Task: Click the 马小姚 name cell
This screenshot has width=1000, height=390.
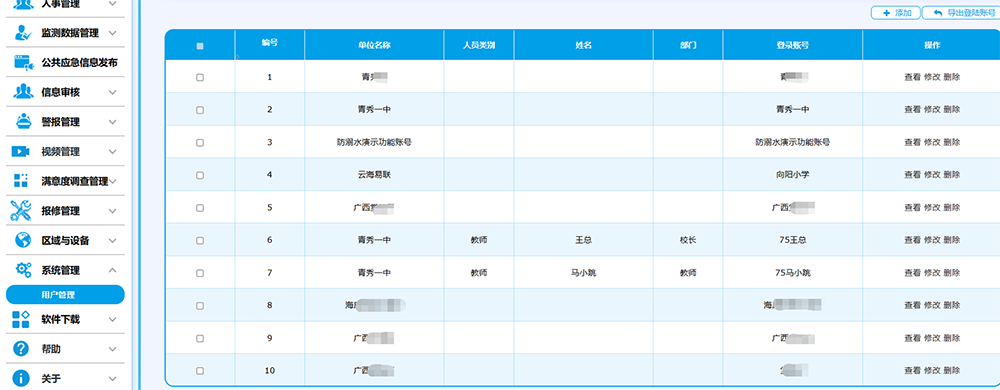Action: tap(584, 273)
